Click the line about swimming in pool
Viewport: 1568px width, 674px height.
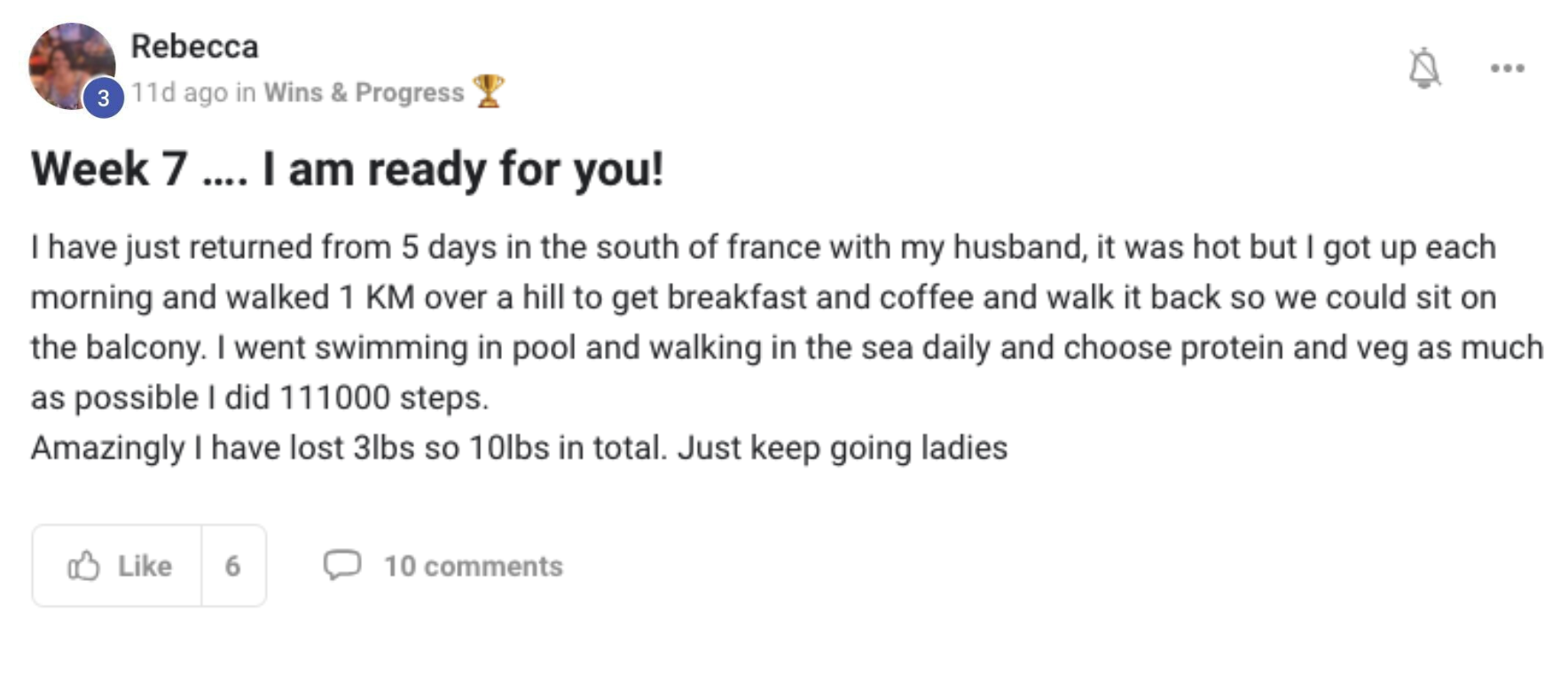(786, 348)
